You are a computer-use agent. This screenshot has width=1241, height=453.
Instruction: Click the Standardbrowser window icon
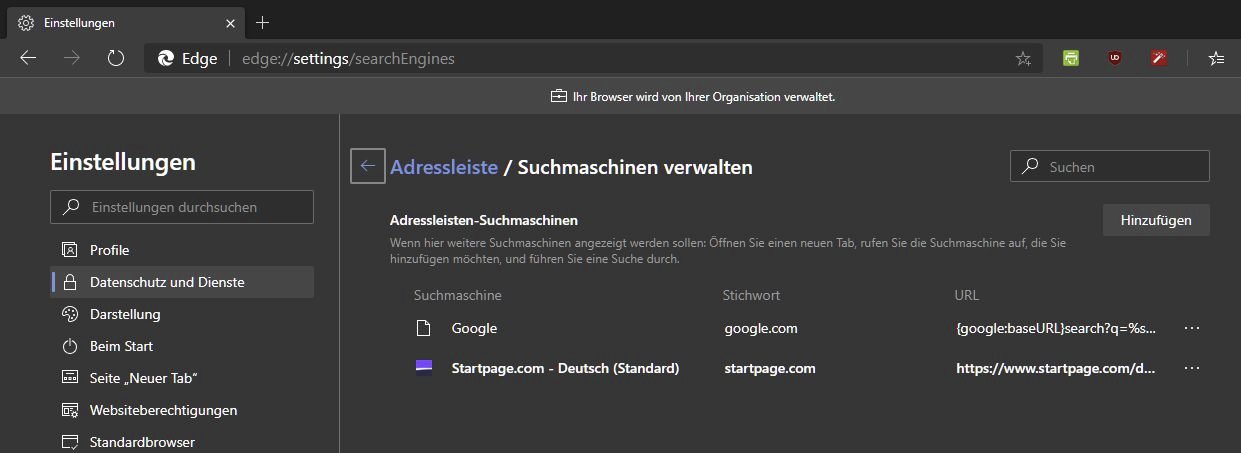click(x=70, y=441)
